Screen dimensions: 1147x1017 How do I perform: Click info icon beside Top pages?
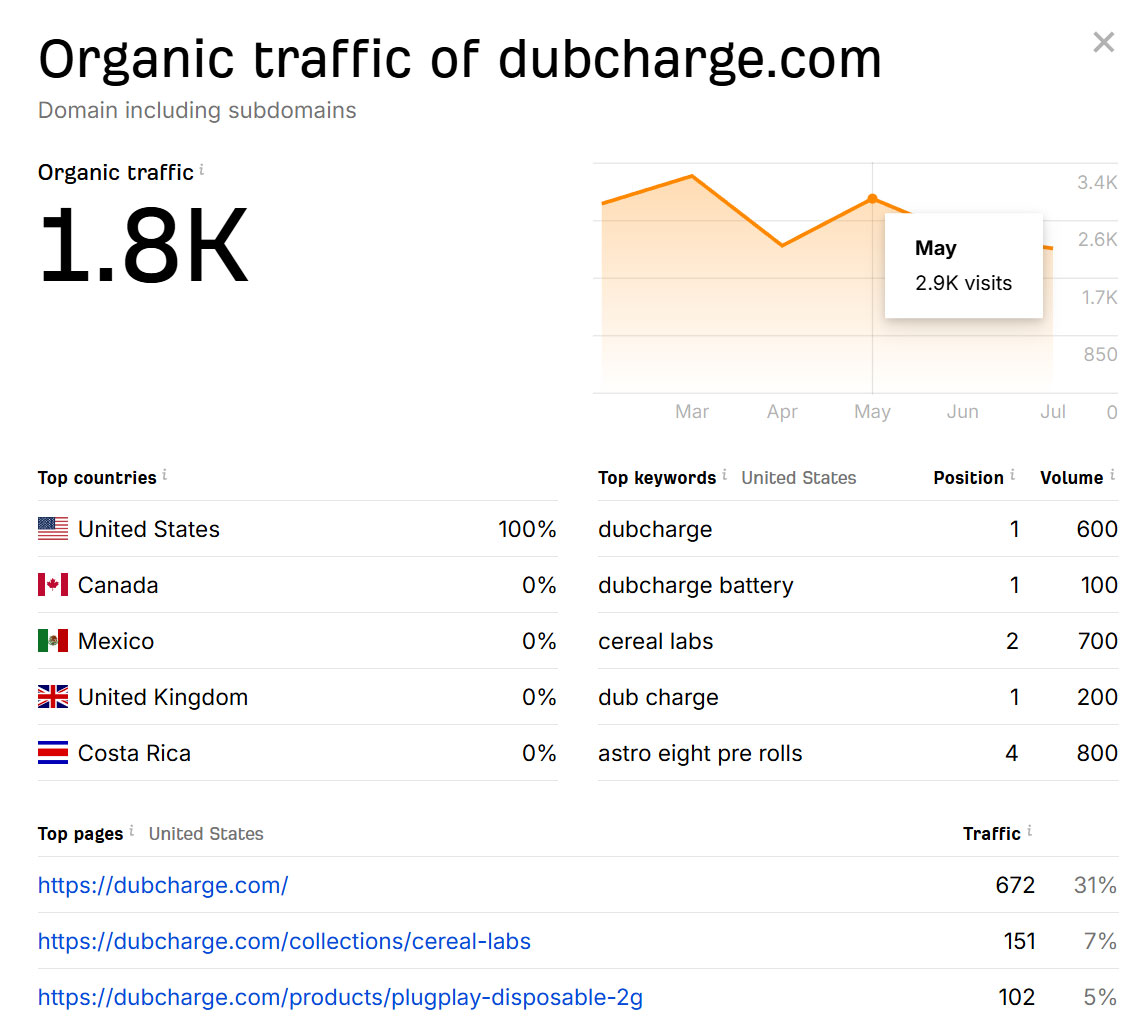131,831
